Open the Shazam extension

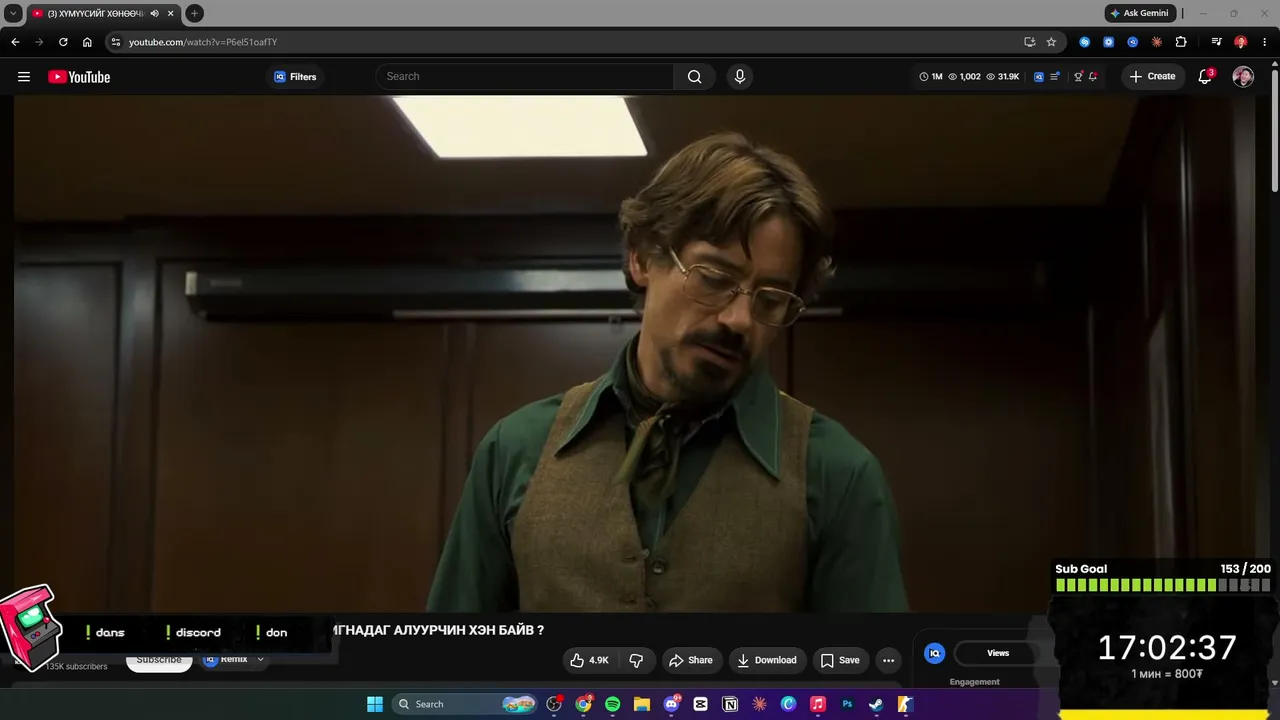1085,42
